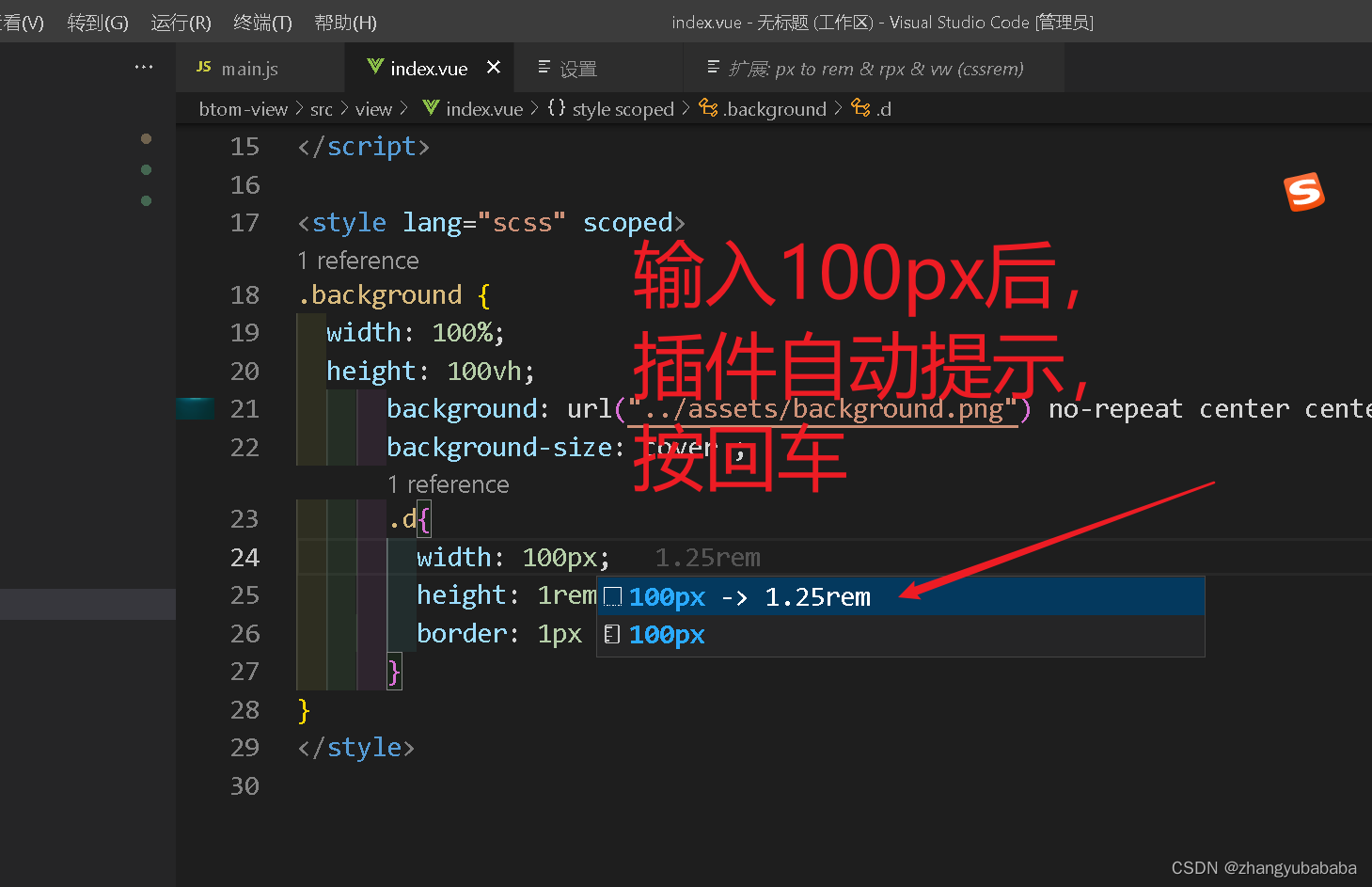Click the braces icon before style scoped
This screenshot has height=887, width=1372.
(x=557, y=108)
